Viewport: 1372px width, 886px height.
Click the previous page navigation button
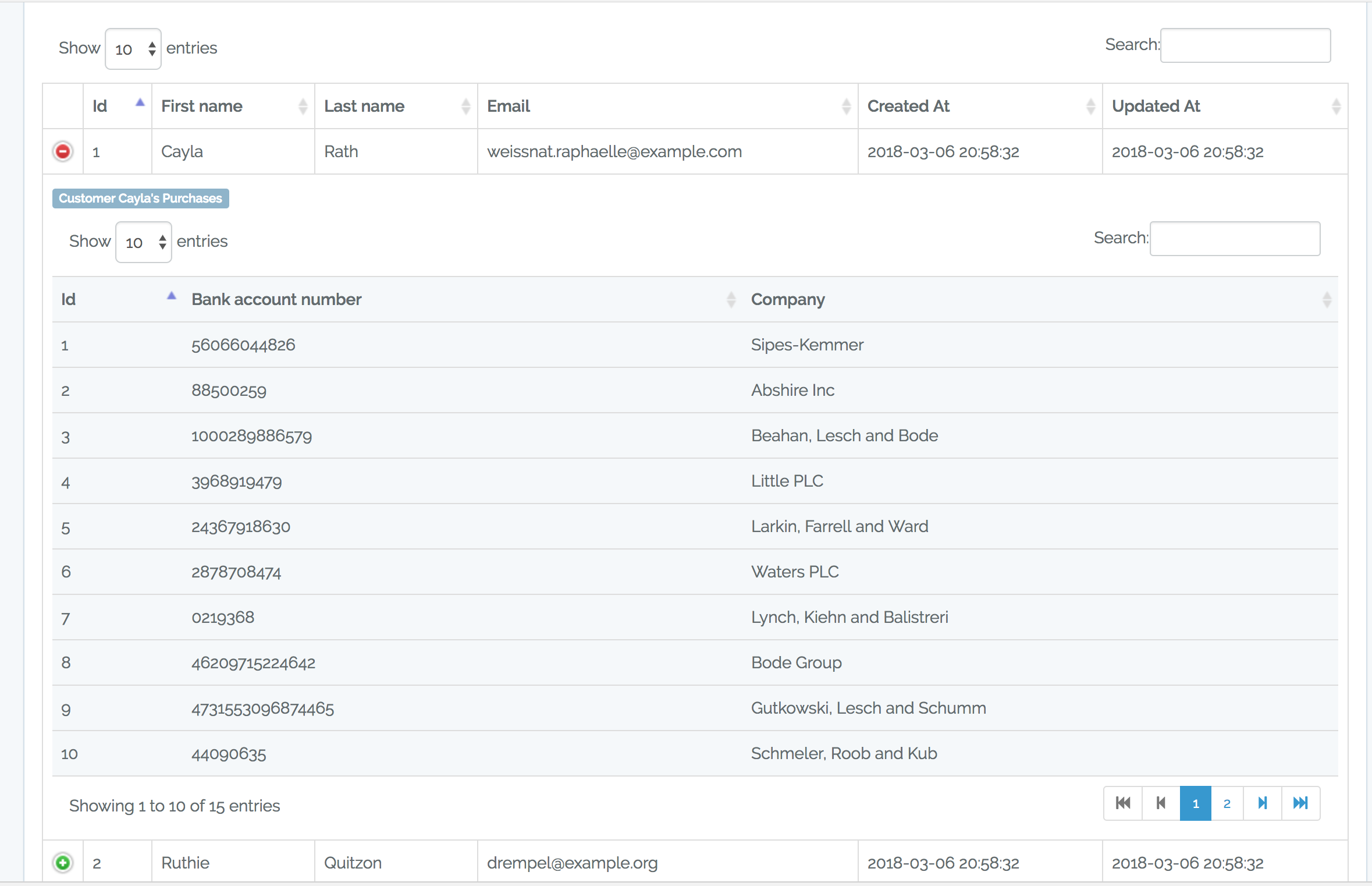coord(1160,803)
